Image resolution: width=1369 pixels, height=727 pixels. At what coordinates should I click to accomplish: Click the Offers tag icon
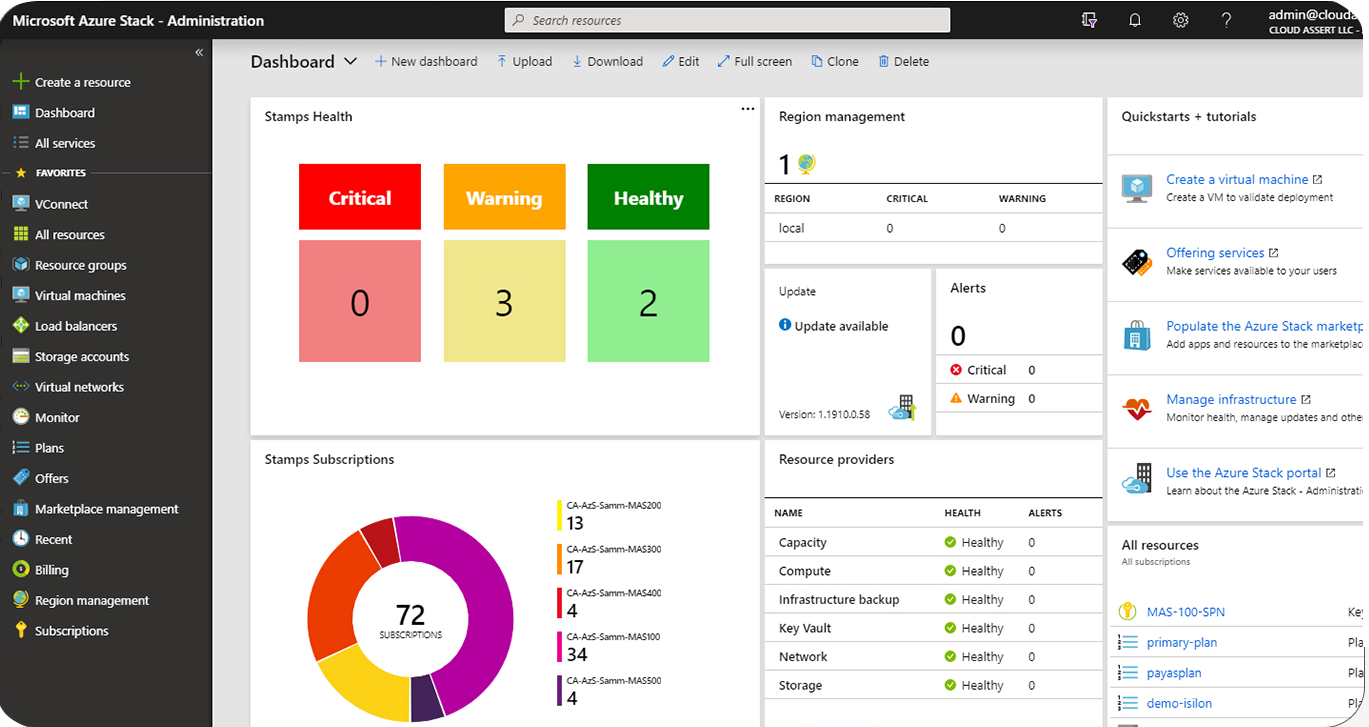(x=20, y=478)
